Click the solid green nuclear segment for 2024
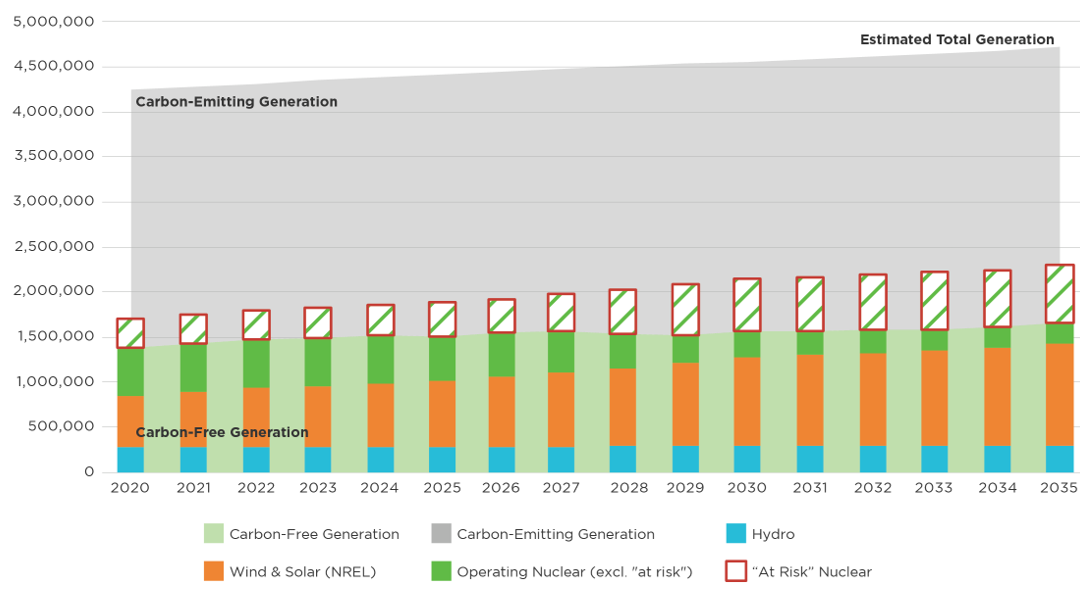1080x598 pixels. (x=380, y=359)
